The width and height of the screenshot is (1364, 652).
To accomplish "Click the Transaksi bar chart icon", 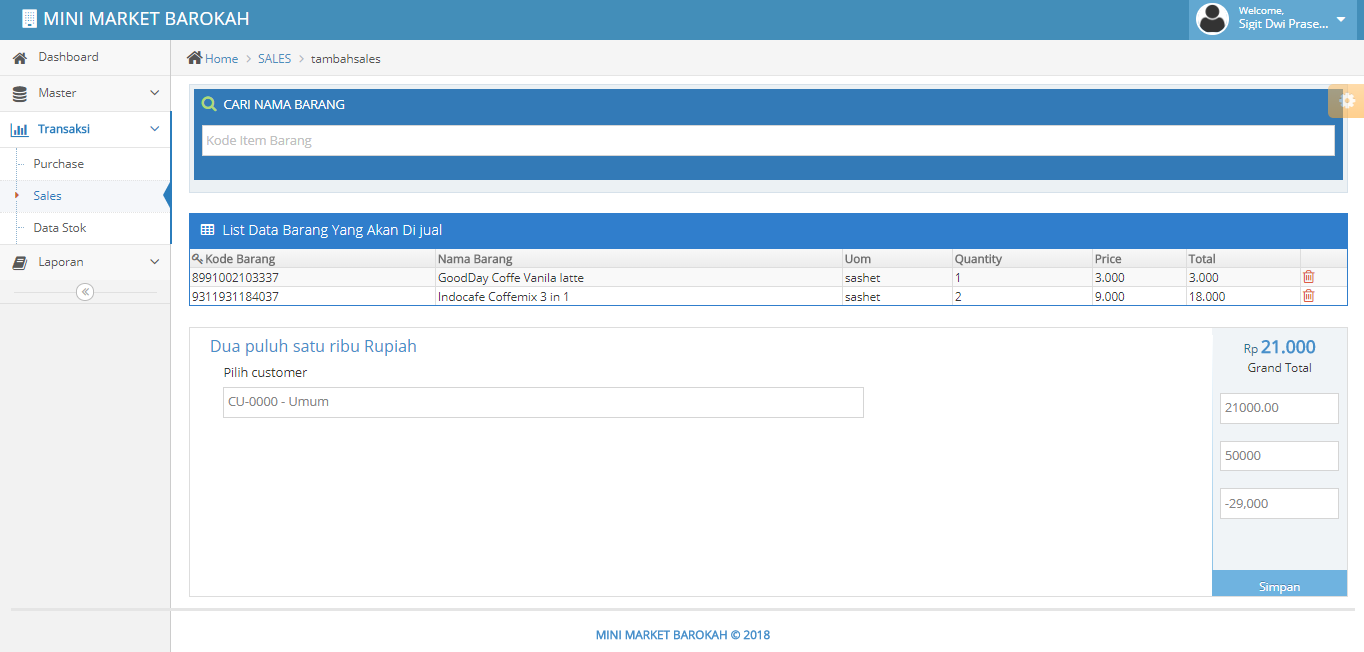I will (x=19, y=130).
